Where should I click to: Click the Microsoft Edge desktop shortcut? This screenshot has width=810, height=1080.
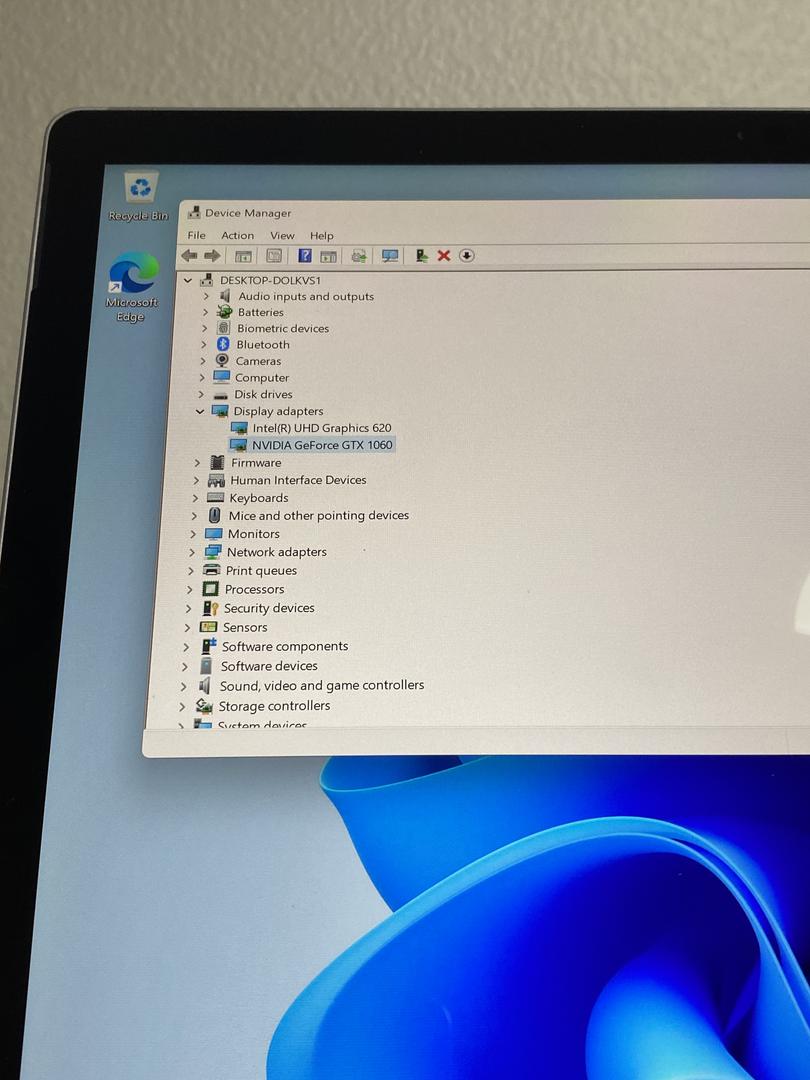pyautogui.click(x=132, y=287)
